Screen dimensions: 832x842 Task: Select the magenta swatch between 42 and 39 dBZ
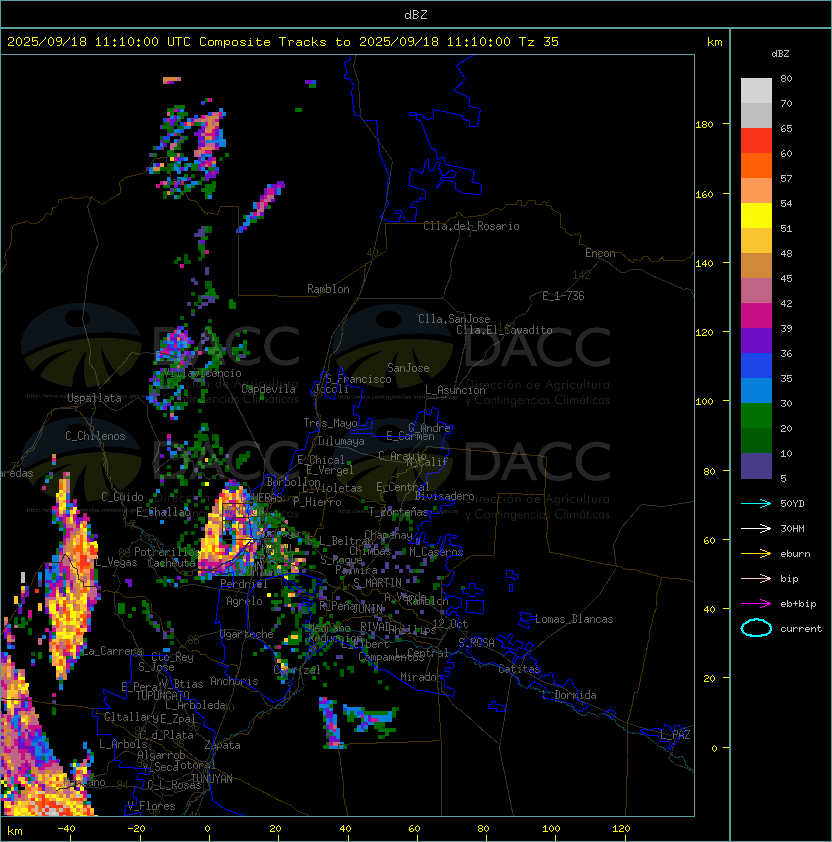pyautogui.click(x=756, y=315)
